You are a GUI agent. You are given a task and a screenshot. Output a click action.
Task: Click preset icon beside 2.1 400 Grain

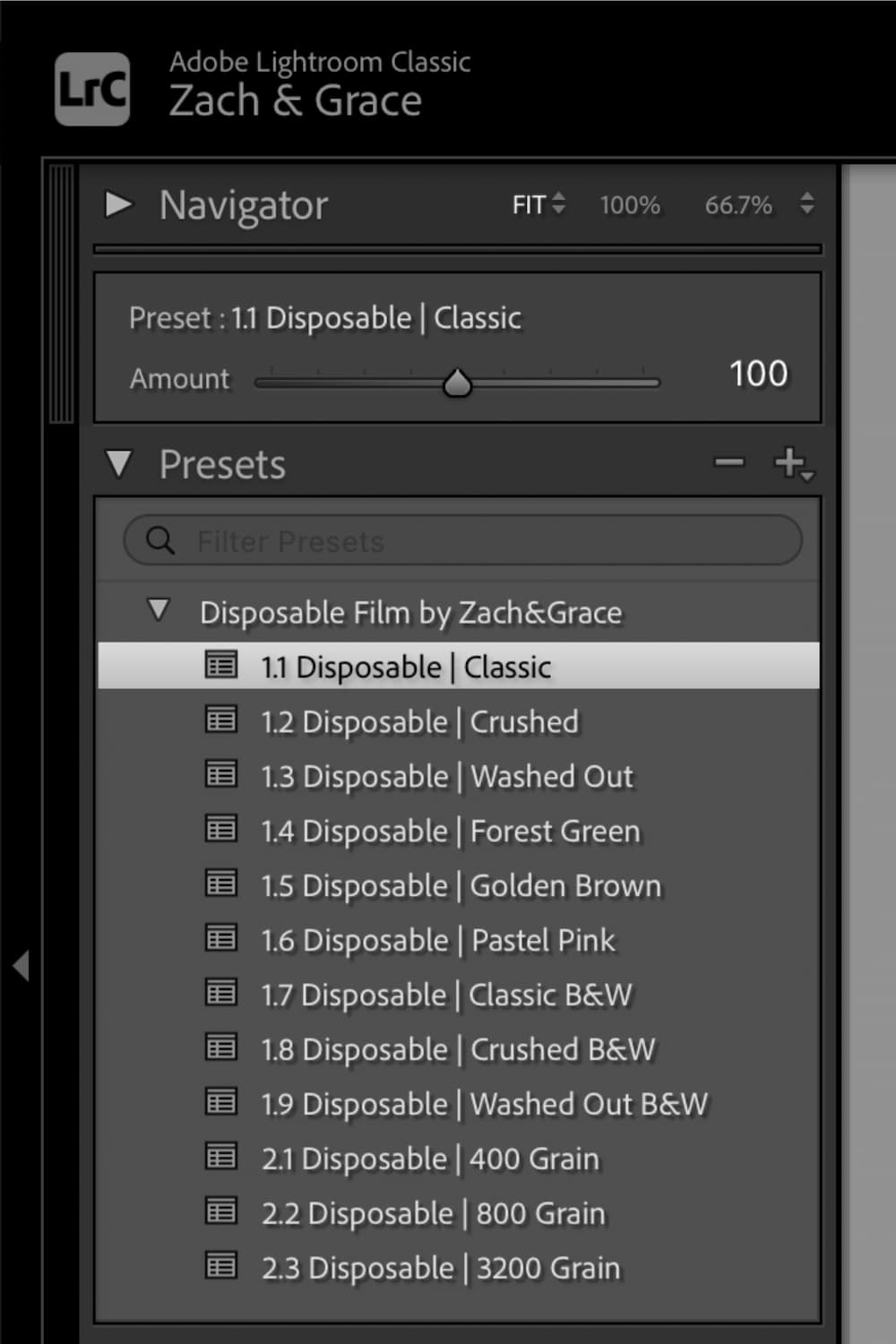click(221, 1157)
